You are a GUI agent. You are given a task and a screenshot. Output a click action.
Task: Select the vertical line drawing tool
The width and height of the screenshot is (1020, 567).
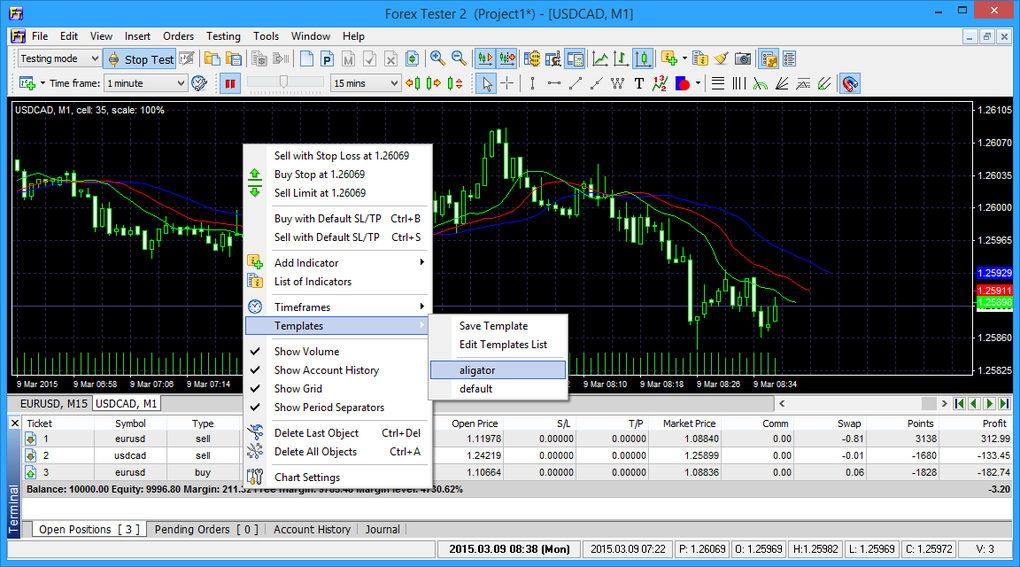coord(532,83)
